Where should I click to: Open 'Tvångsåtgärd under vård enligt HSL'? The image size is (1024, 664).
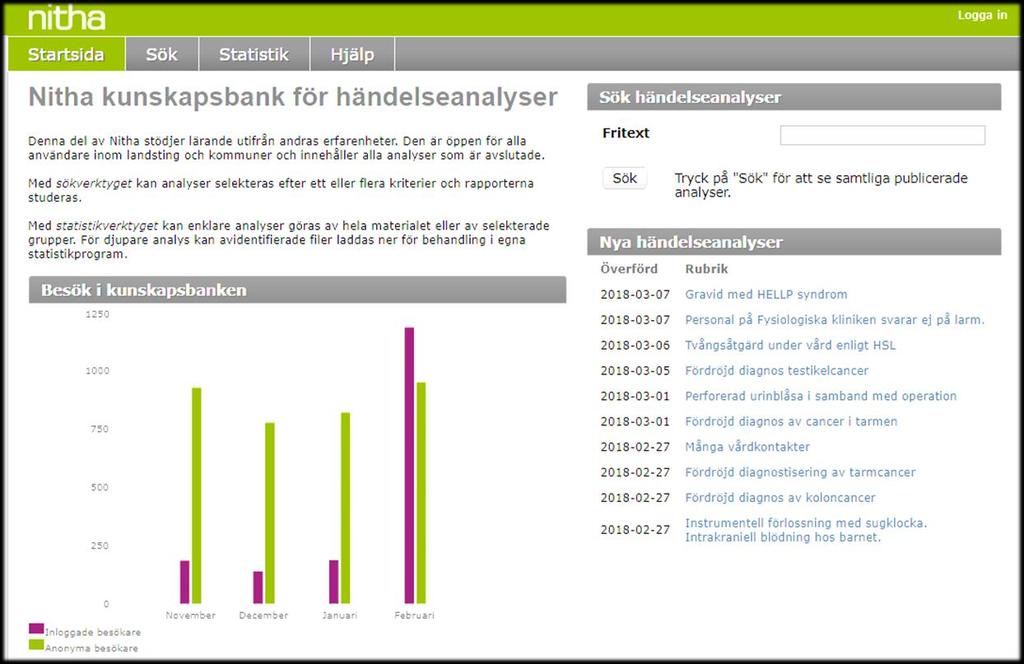click(790, 345)
